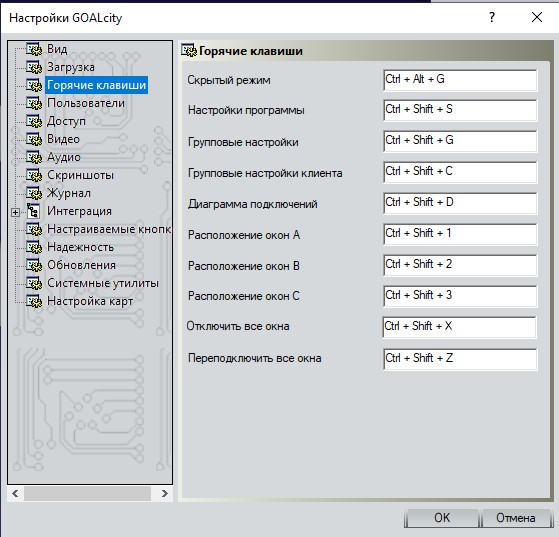Open the Пользователи settings section
This screenshot has width=559, height=537.
86,103
